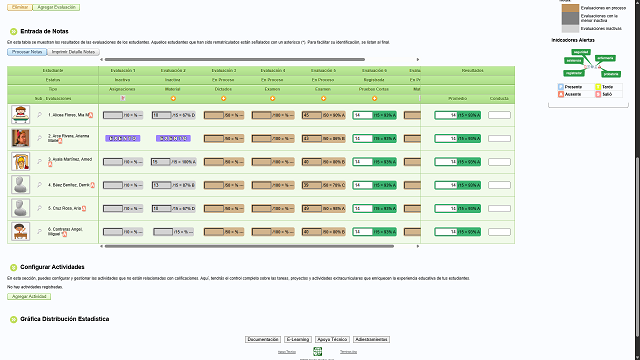Click the upper horizontal scrollbar above the table
Image resolution: width=640 pixels, height=360 pixels.
235,60
